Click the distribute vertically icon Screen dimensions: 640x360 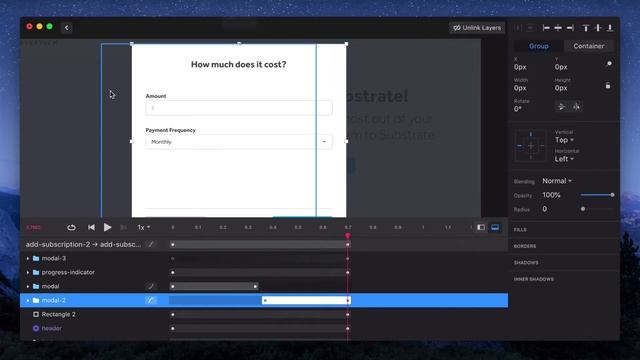(x=530, y=28)
